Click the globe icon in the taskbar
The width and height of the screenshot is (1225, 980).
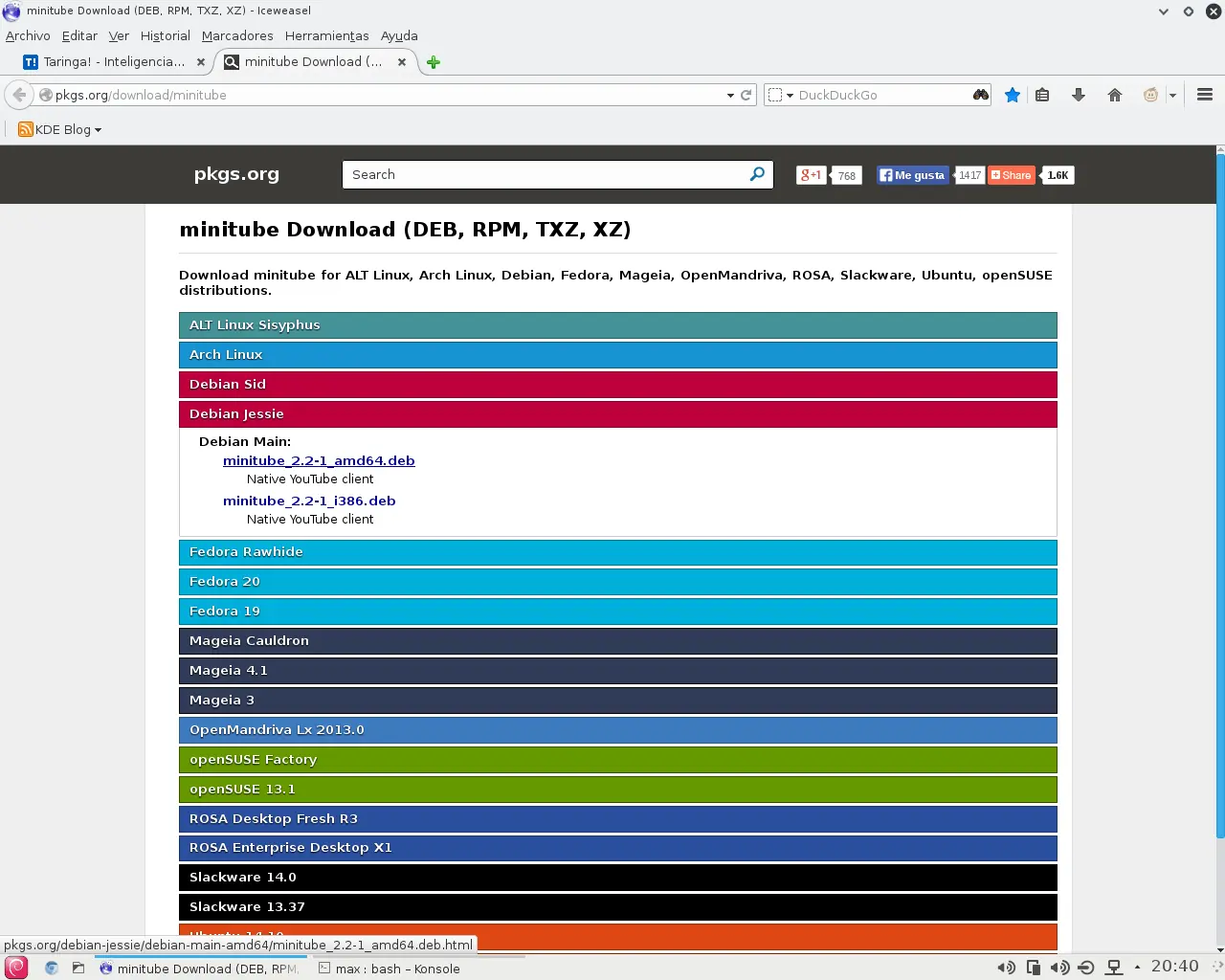pyautogui.click(x=52, y=968)
